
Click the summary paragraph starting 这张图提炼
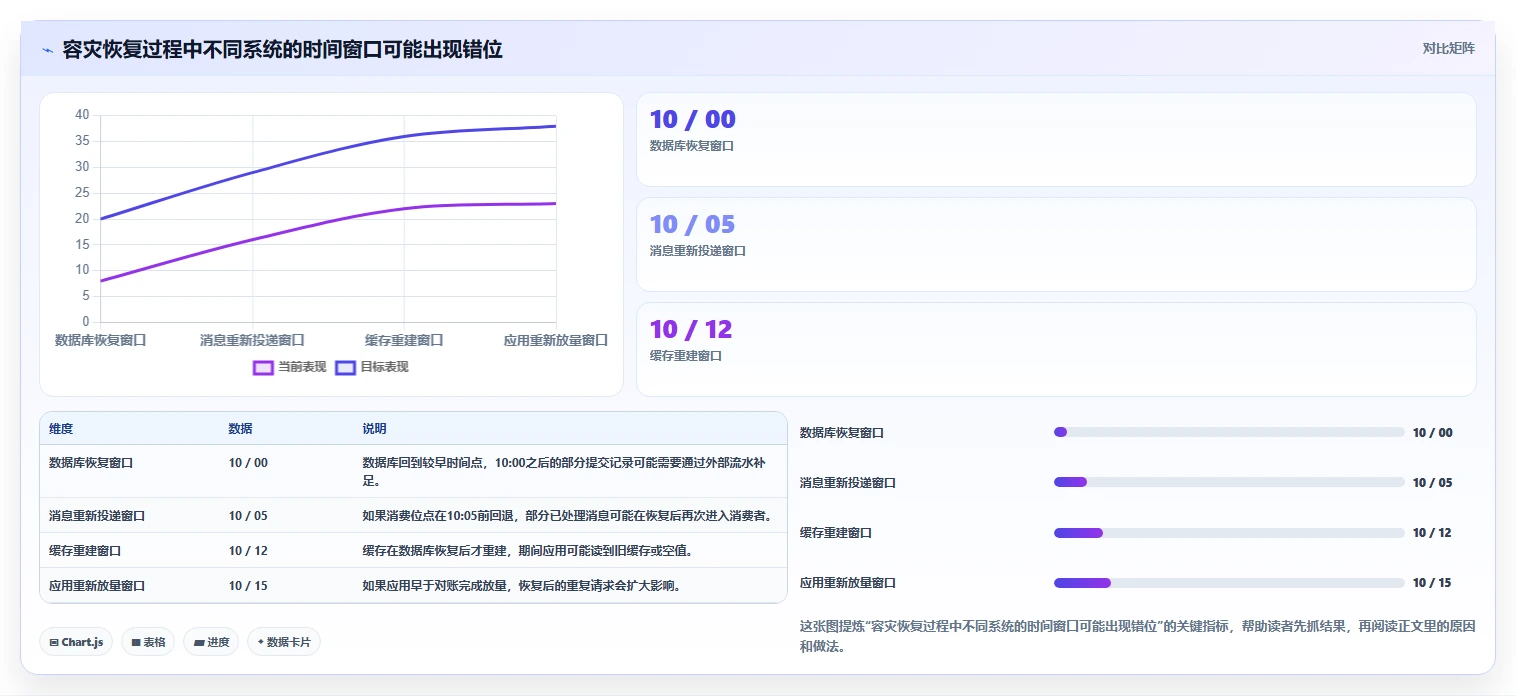click(x=1138, y=636)
